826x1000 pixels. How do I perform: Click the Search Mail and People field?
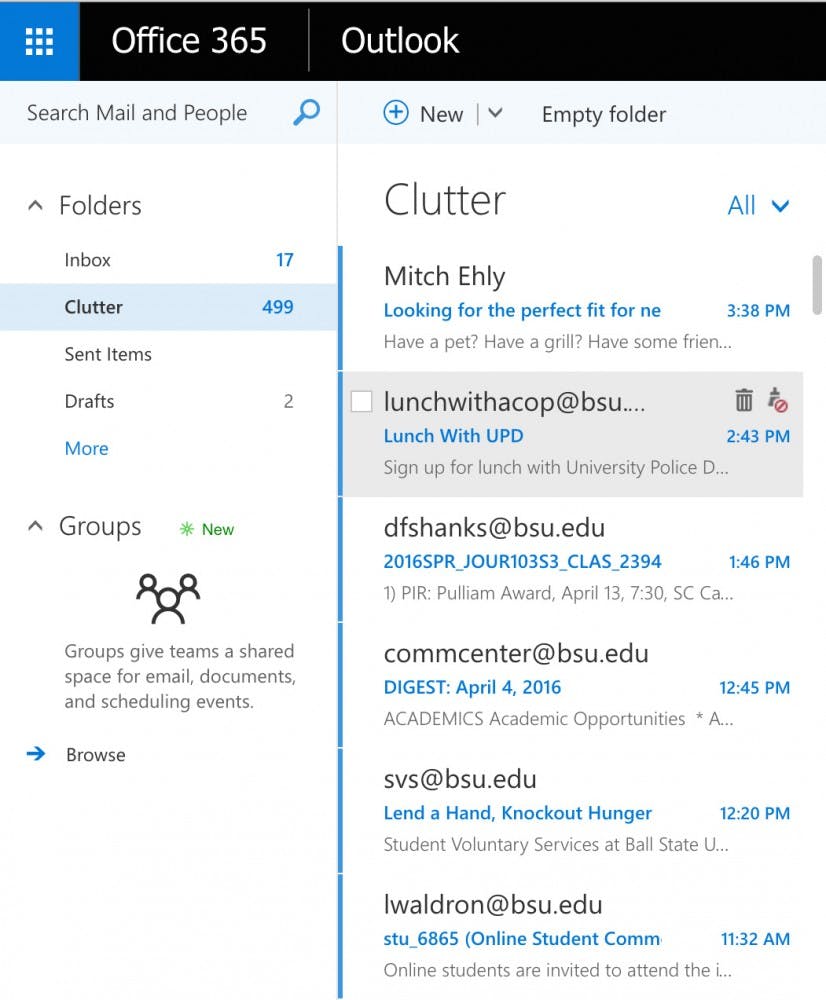[136, 113]
